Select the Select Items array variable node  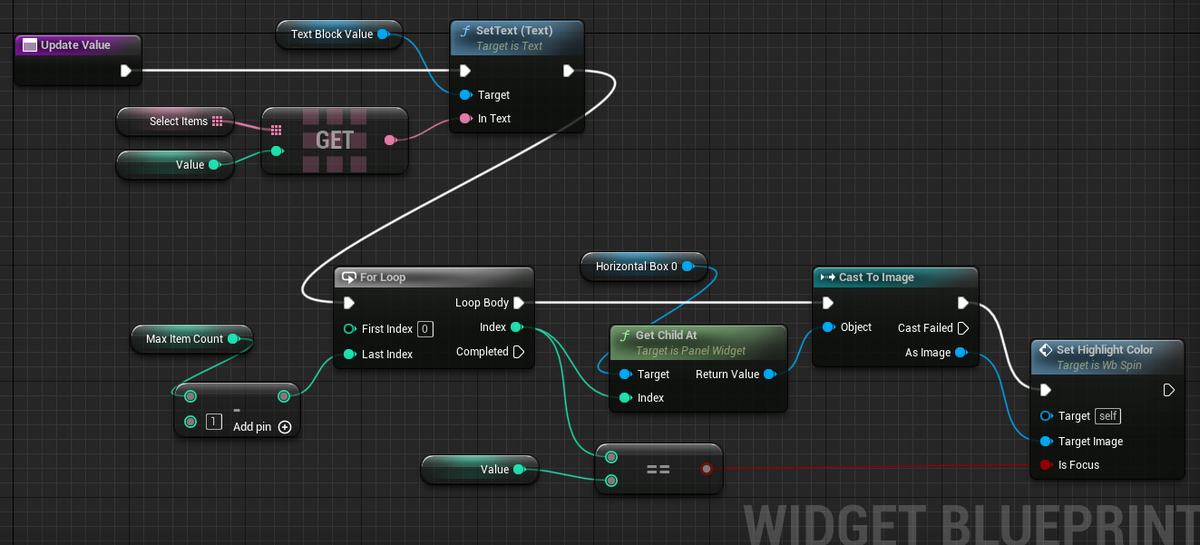[x=175, y=121]
